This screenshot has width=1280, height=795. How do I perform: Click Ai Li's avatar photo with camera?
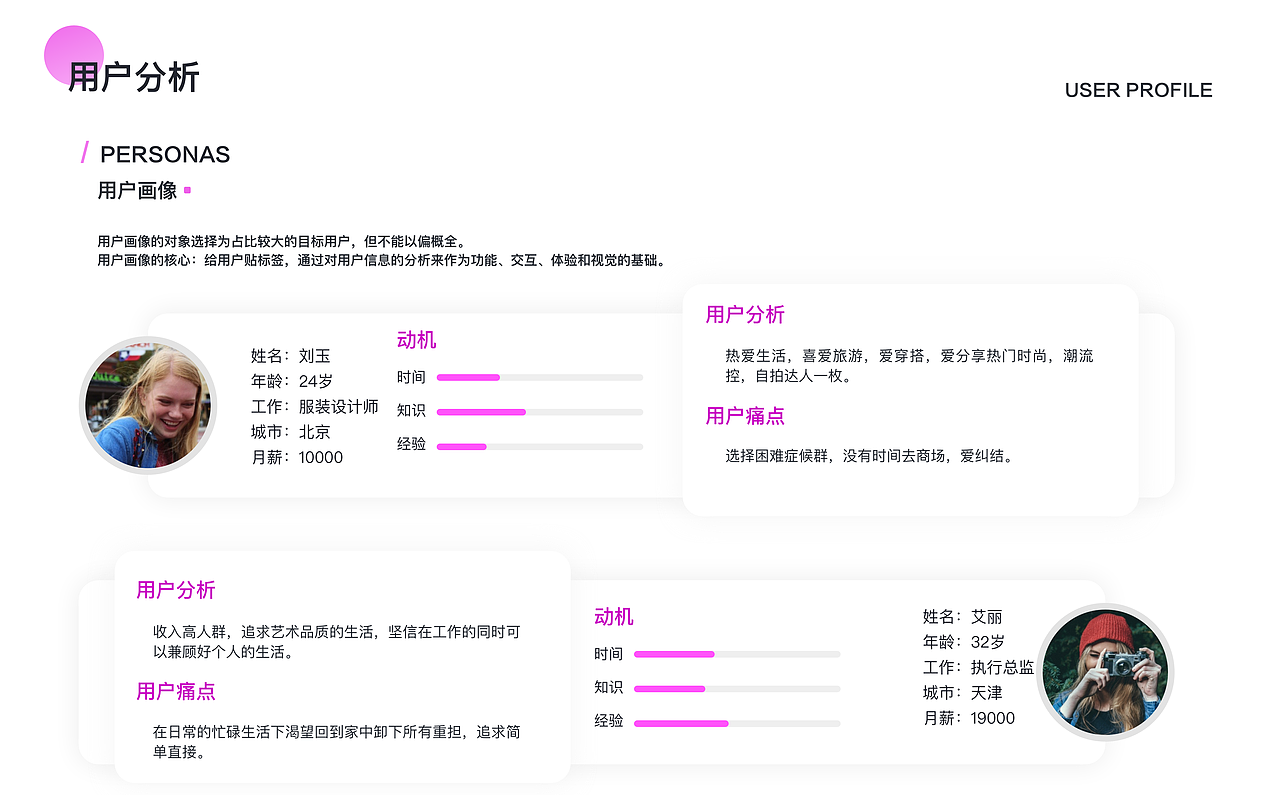pyautogui.click(x=1105, y=672)
